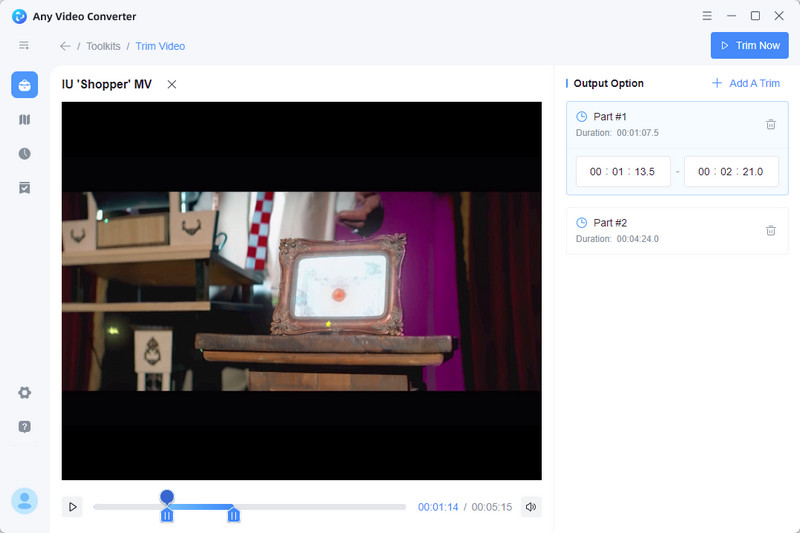
Task: Open the task list checkmark sidebar icon
Action: tap(24, 188)
